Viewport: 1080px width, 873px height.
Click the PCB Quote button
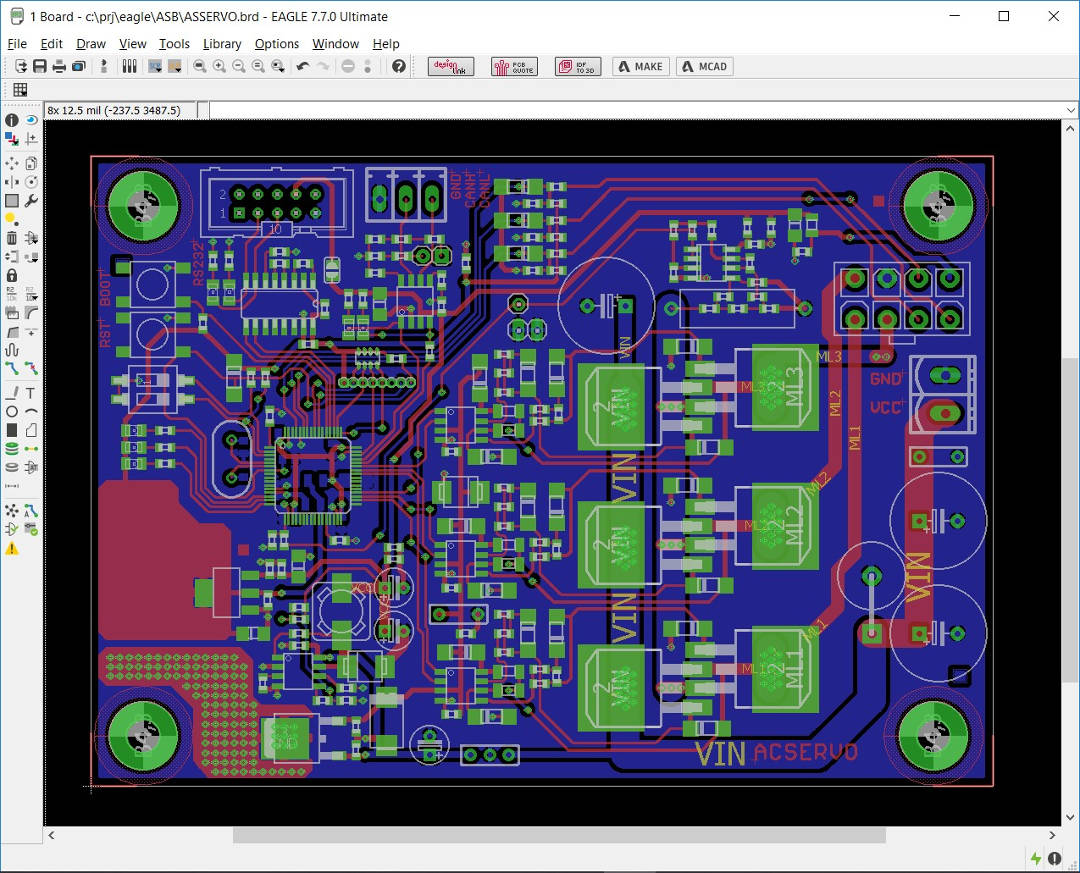pos(514,66)
